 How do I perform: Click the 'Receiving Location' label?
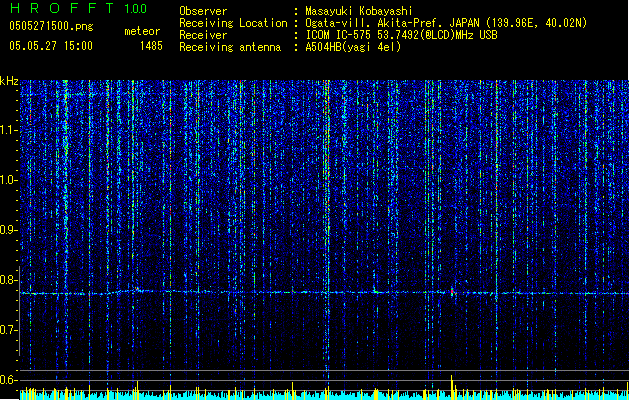pyautogui.click(x=233, y=23)
